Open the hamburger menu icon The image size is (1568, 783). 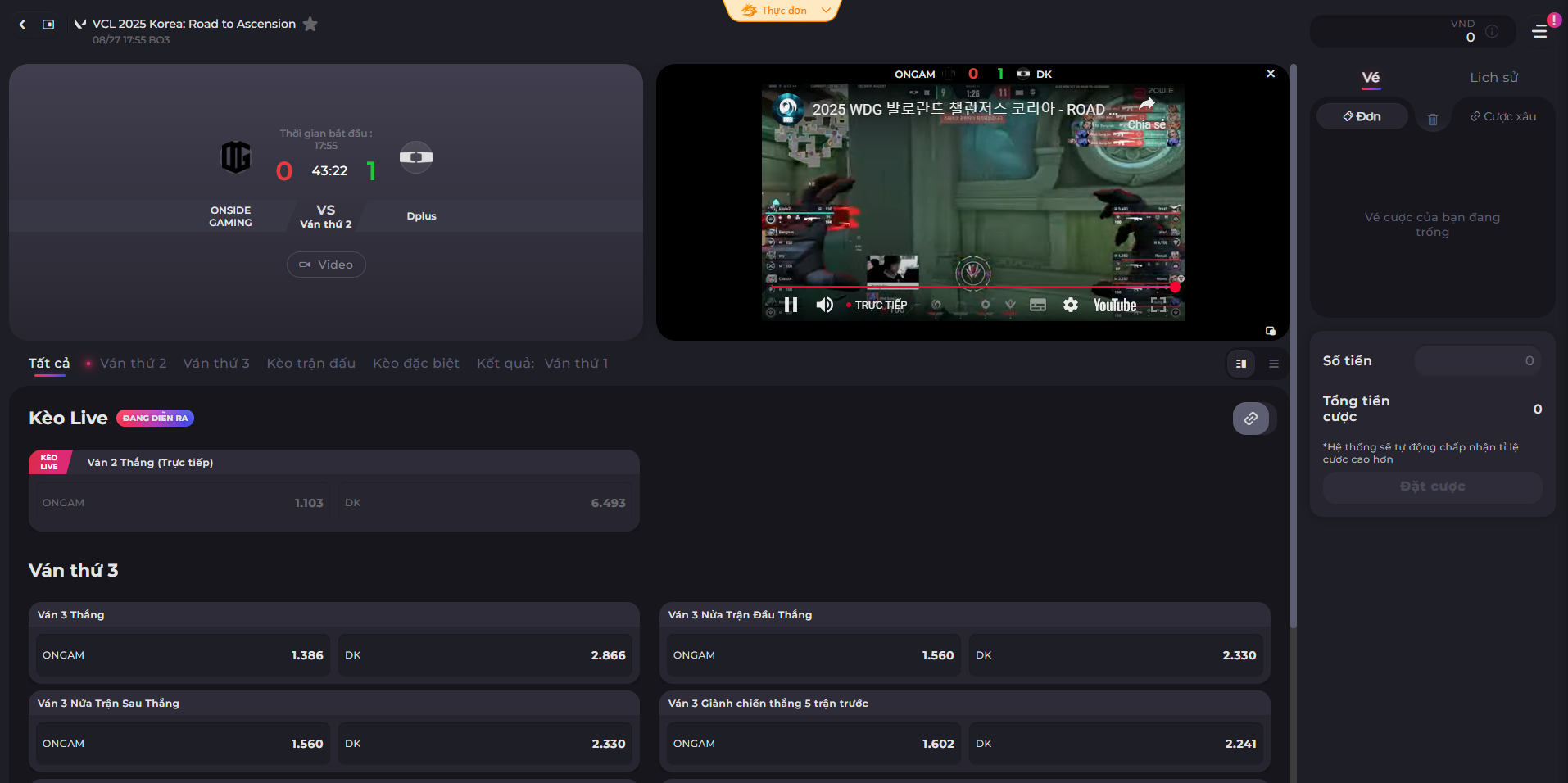[1540, 32]
